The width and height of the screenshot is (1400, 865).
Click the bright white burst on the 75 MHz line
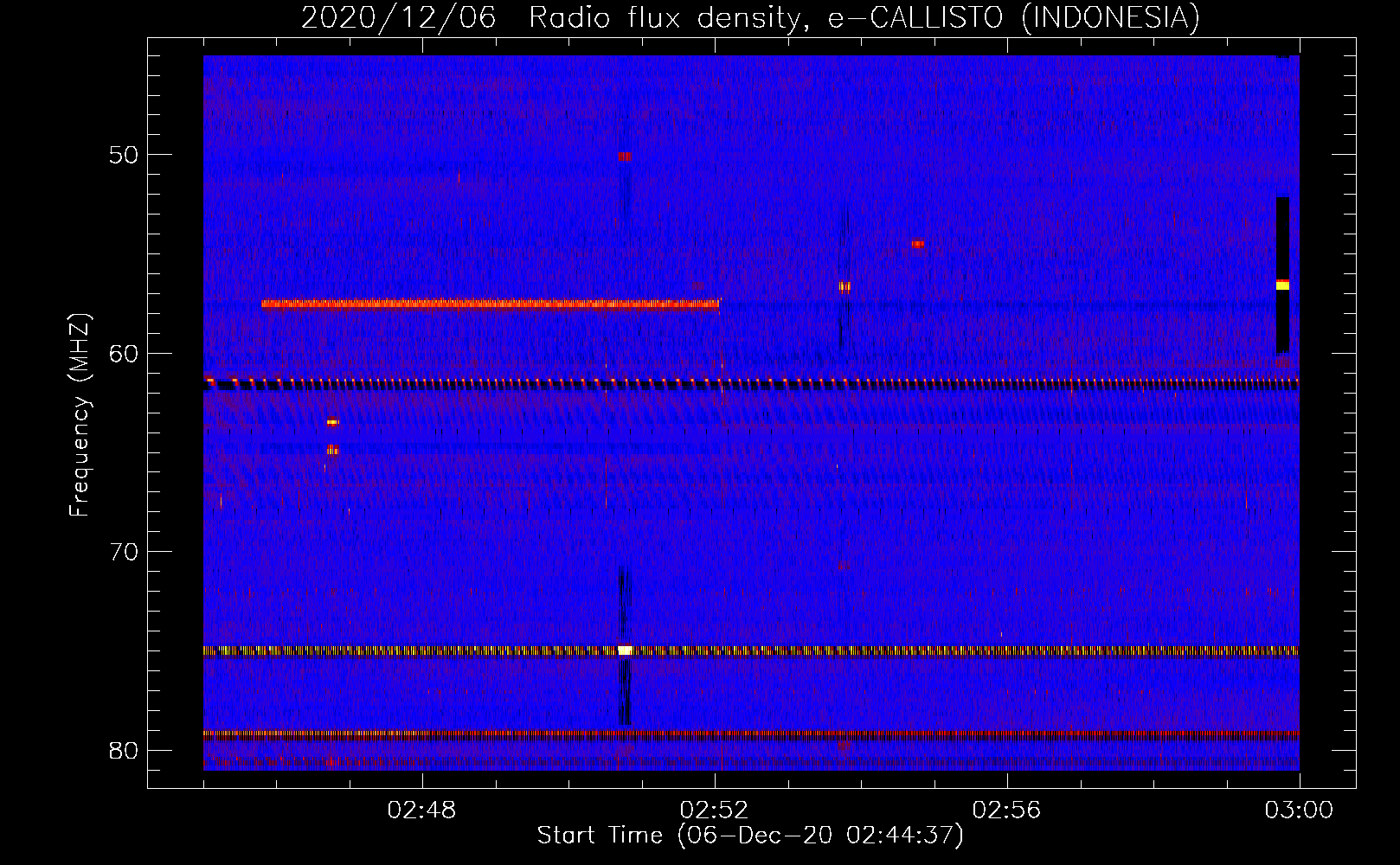625,650
